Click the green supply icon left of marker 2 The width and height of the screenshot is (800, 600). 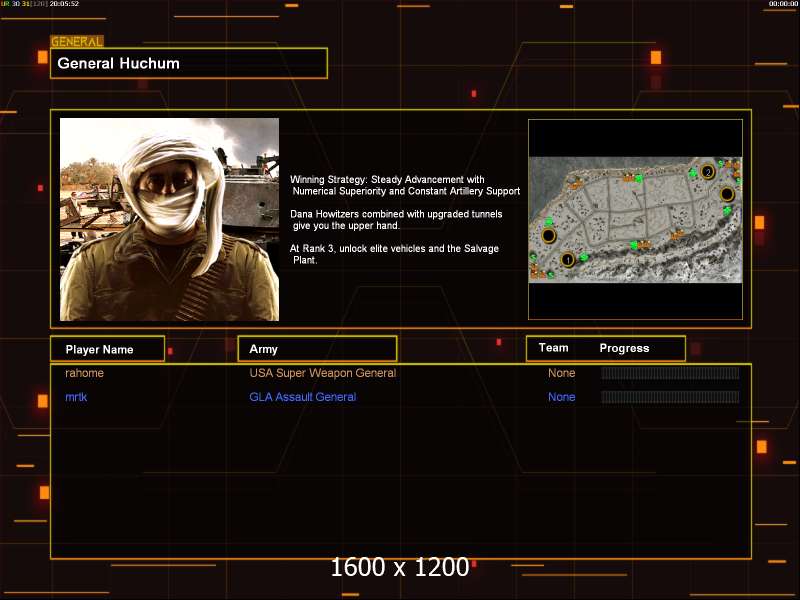coord(692,174)
